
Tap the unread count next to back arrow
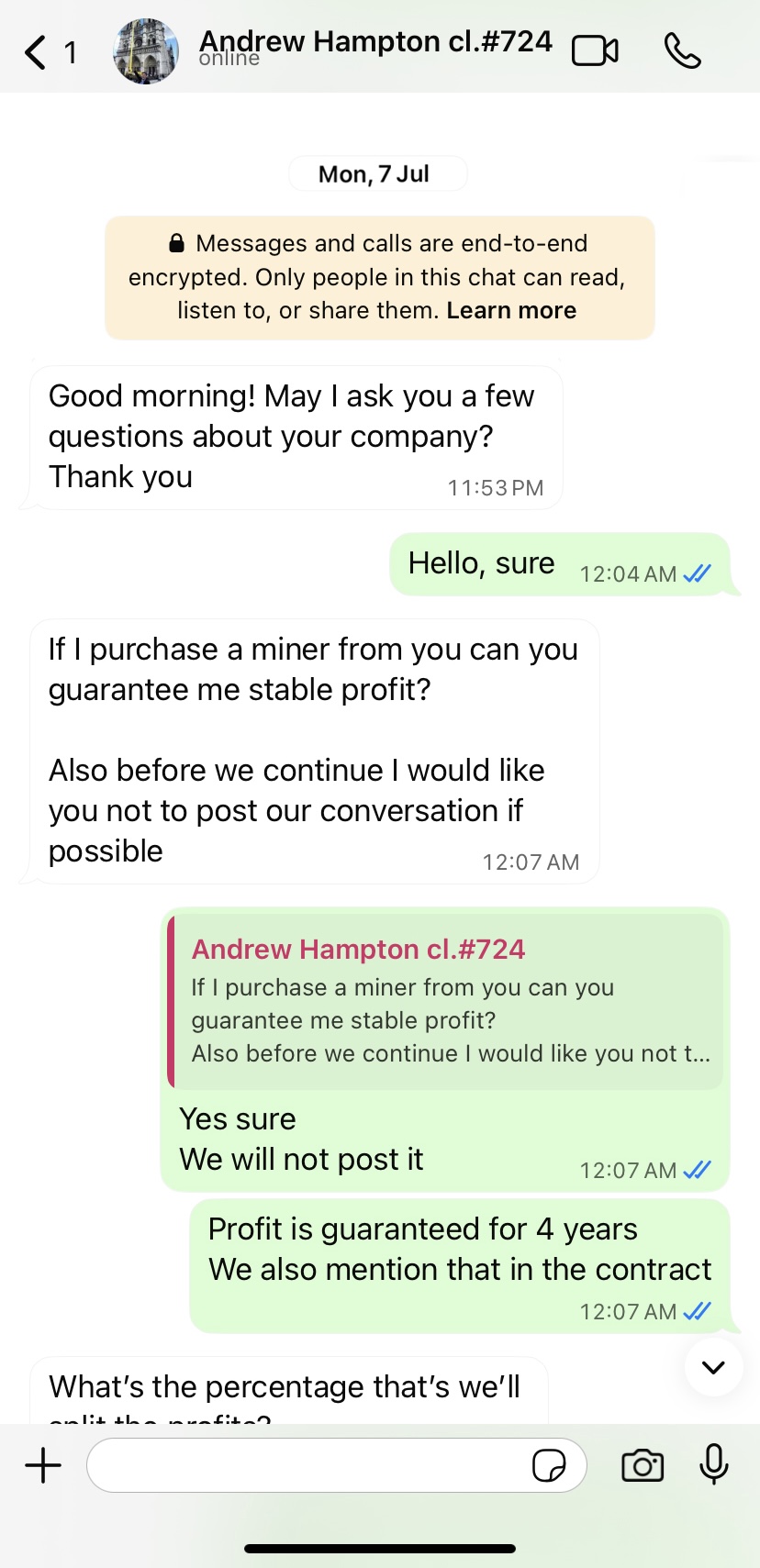[x=71, y=52]
